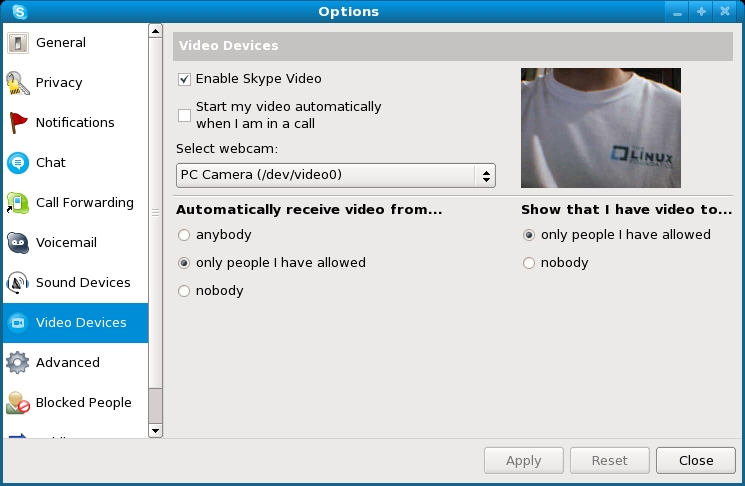This screenshot has height=486, width=745.
Task: Click the Advanced gear icon
Action: pos(18,362)
